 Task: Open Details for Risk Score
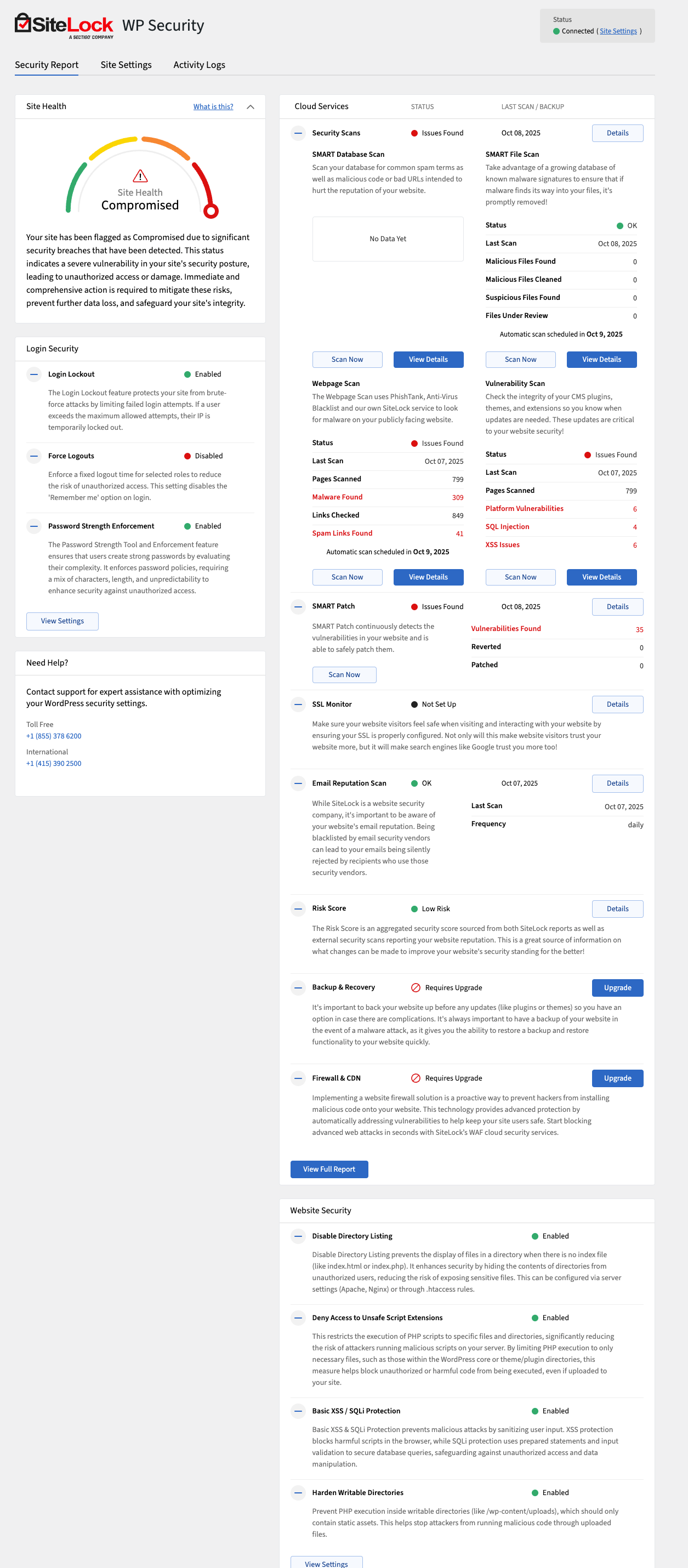617,909
